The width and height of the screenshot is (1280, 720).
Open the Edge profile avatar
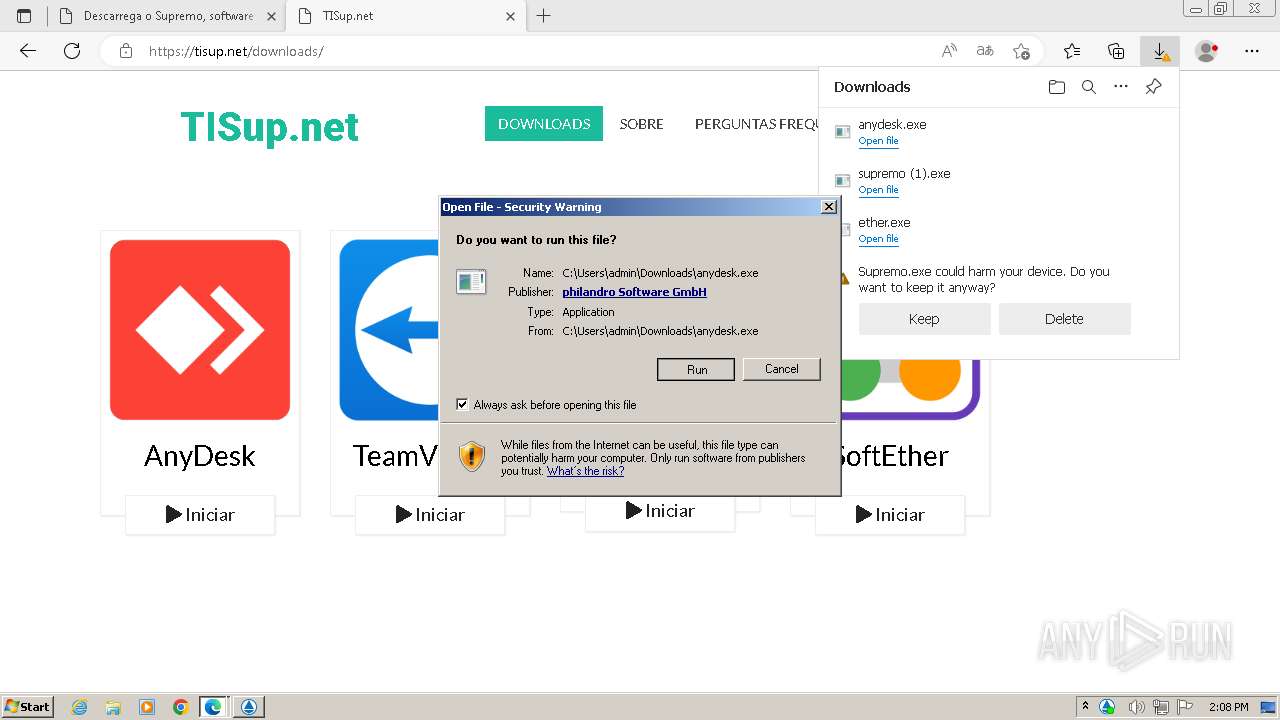(x=1207, y=51)
